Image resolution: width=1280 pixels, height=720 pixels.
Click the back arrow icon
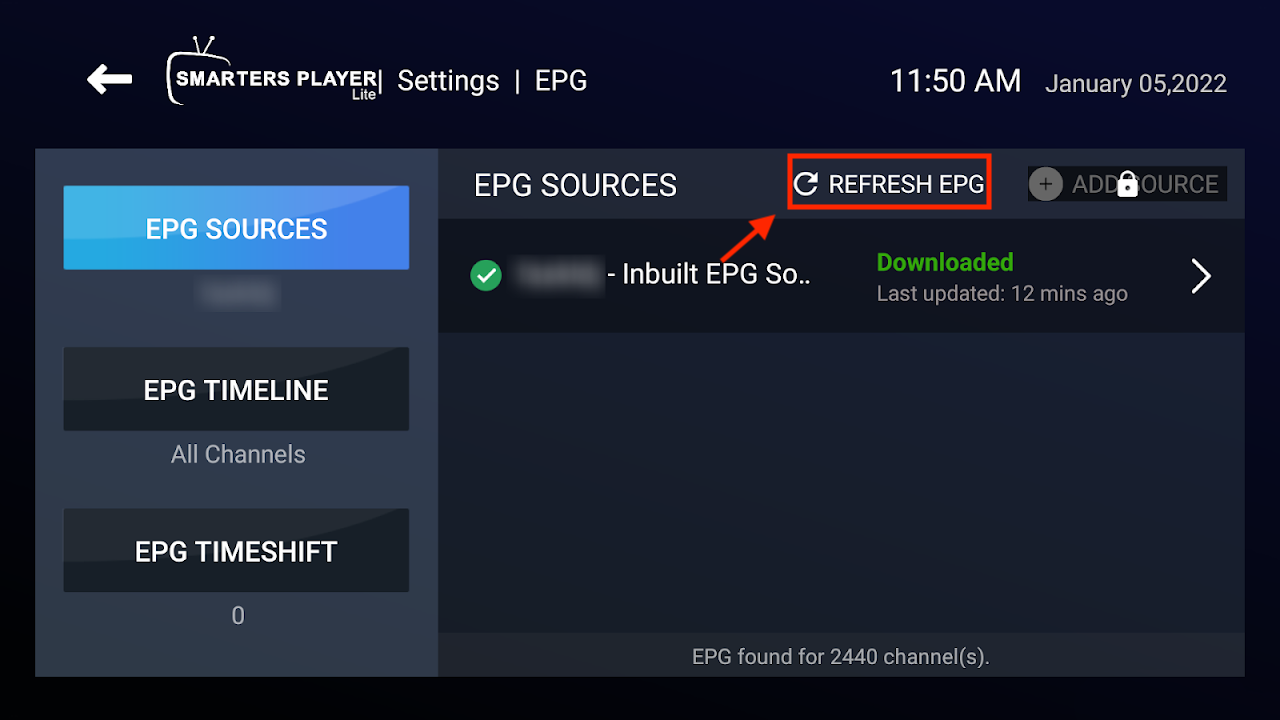point(110,80)
